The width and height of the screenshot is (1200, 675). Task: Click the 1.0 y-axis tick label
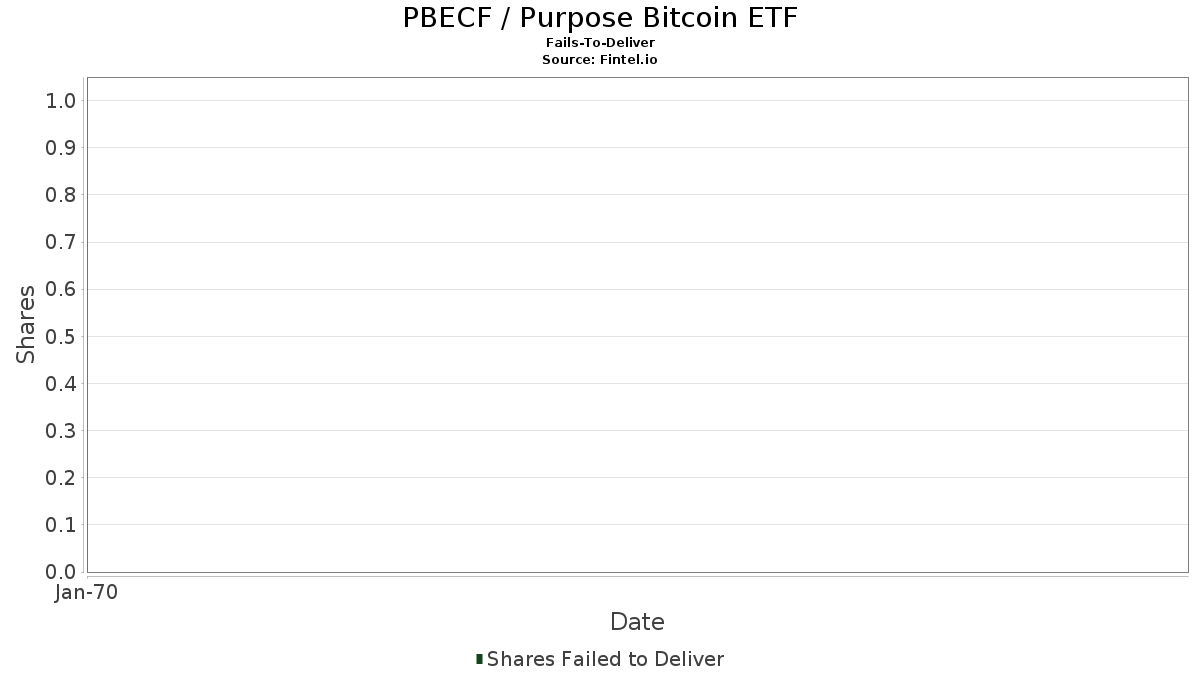click(61, 100)
